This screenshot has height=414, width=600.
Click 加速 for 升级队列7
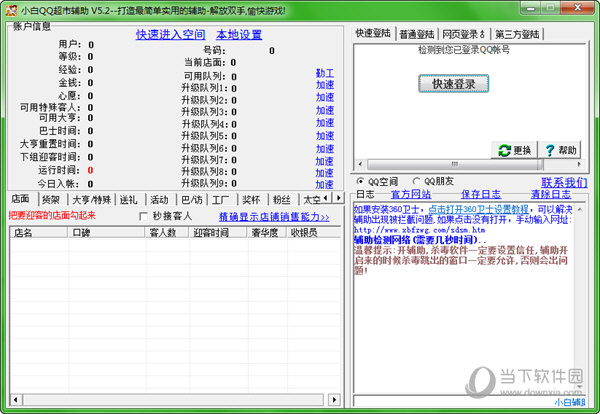(324, 161)
